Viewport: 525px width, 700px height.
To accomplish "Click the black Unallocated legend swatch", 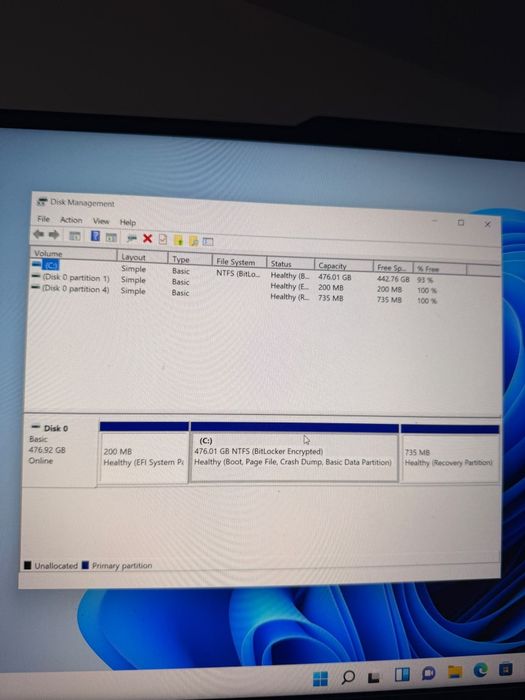I will coord(28,565).
